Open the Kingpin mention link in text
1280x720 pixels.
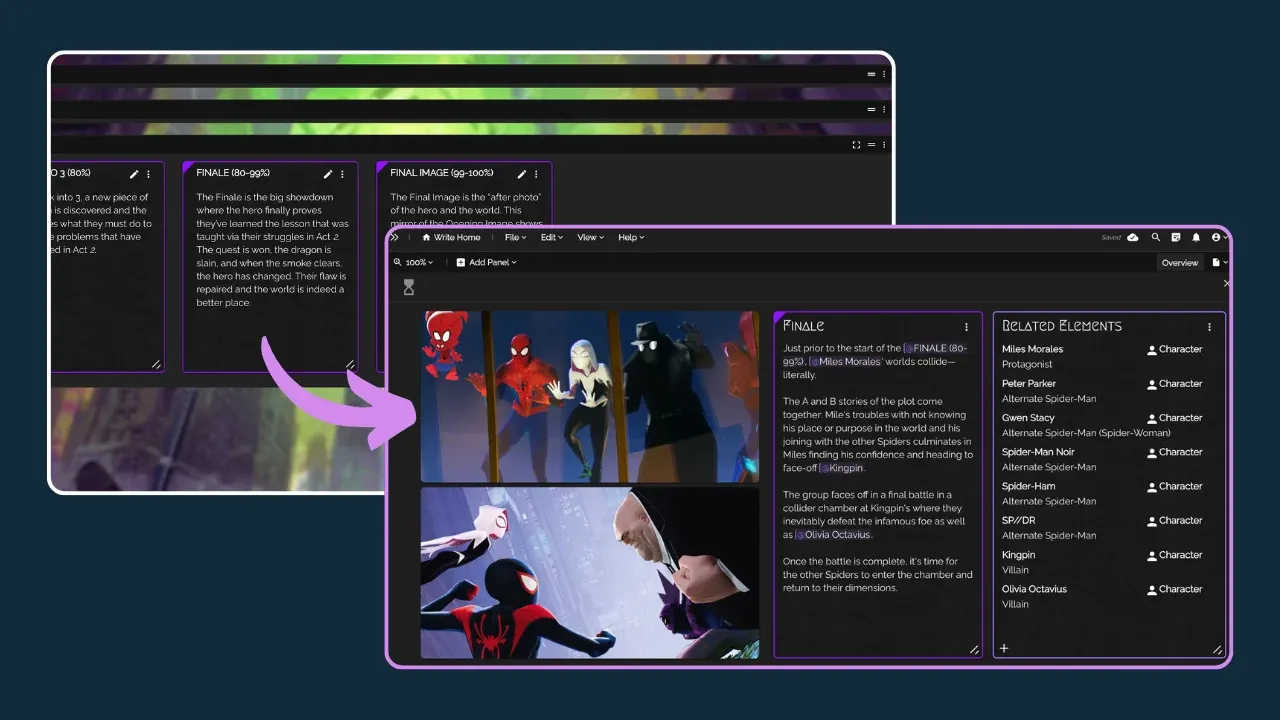pos(843,468)
